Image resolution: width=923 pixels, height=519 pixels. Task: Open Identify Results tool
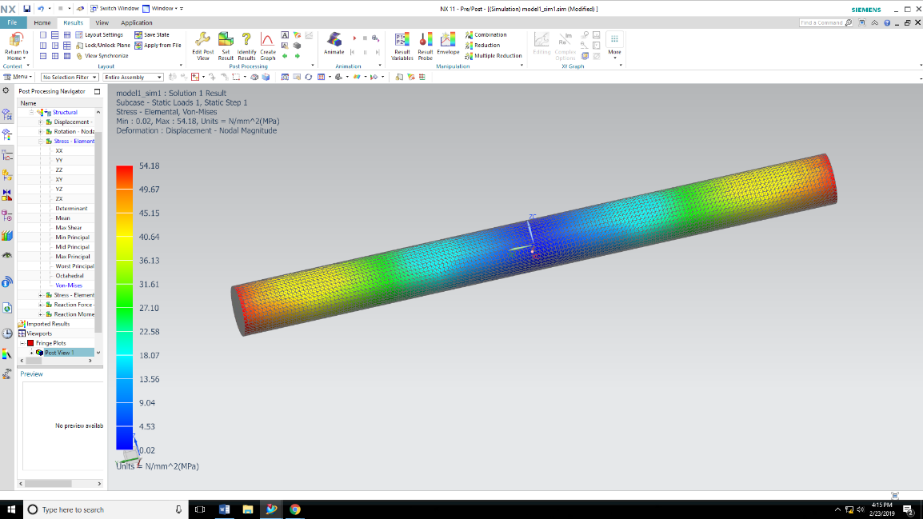pyautogui.click(x=247, y=46)
